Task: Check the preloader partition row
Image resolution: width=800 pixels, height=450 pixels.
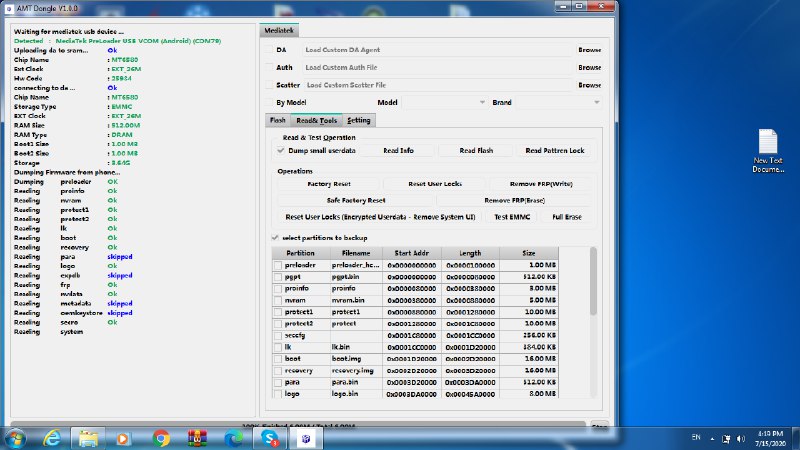Action: [x=278, y=265]
